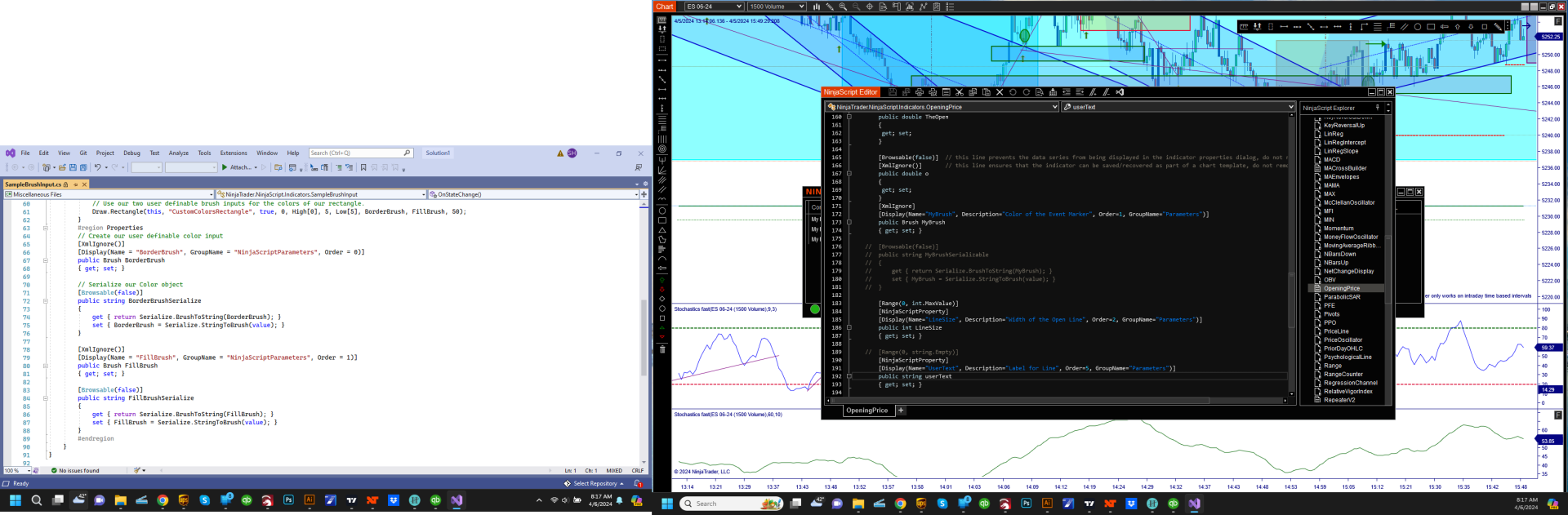The height and width of the screenshot is (515, 1568).
Task: Click the trash icon in left chart sidebar
Action: (662, 349)
